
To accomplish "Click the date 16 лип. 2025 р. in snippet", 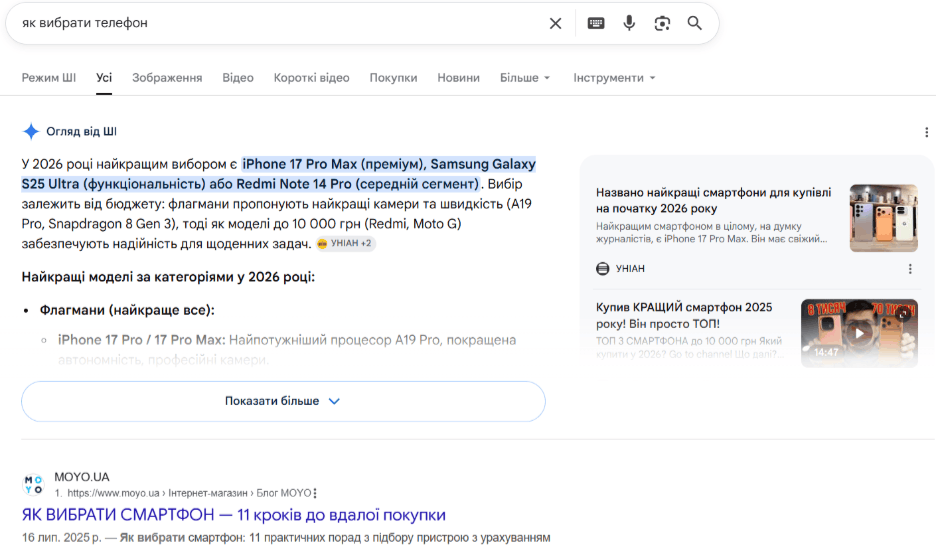I will 61,538.
